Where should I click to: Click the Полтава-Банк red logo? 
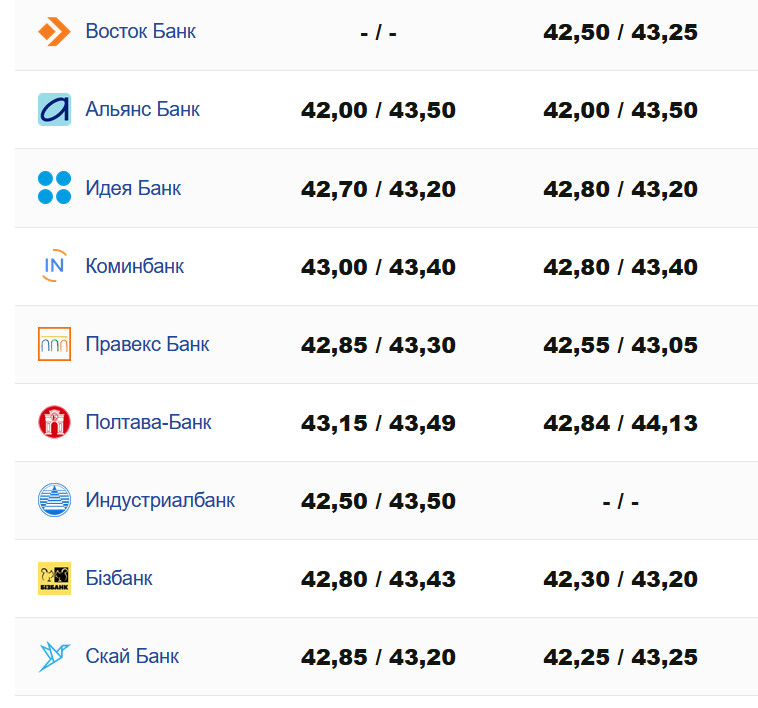pos(54,421)
